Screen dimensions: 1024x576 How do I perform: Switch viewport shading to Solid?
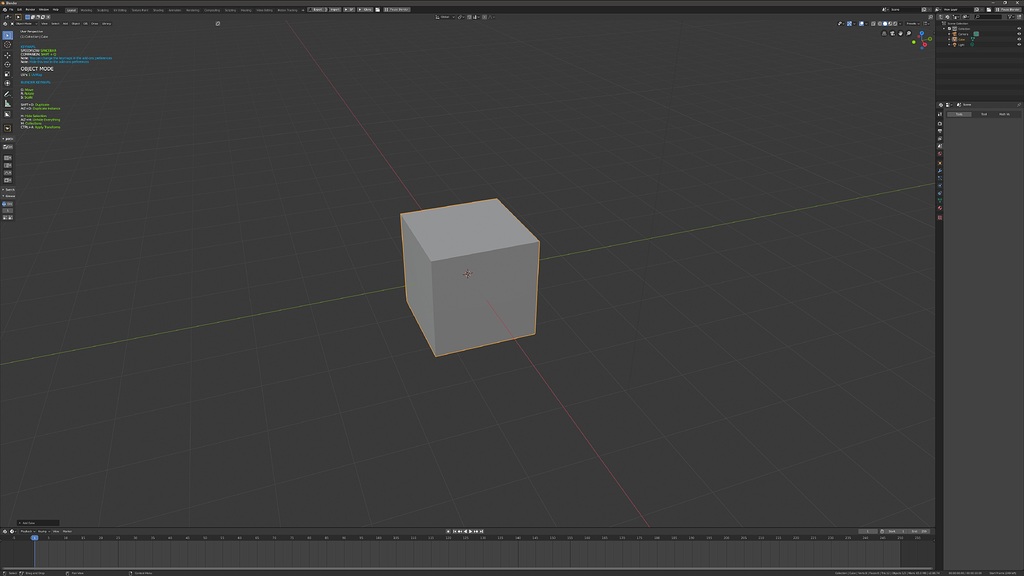[x=885, y=24]
